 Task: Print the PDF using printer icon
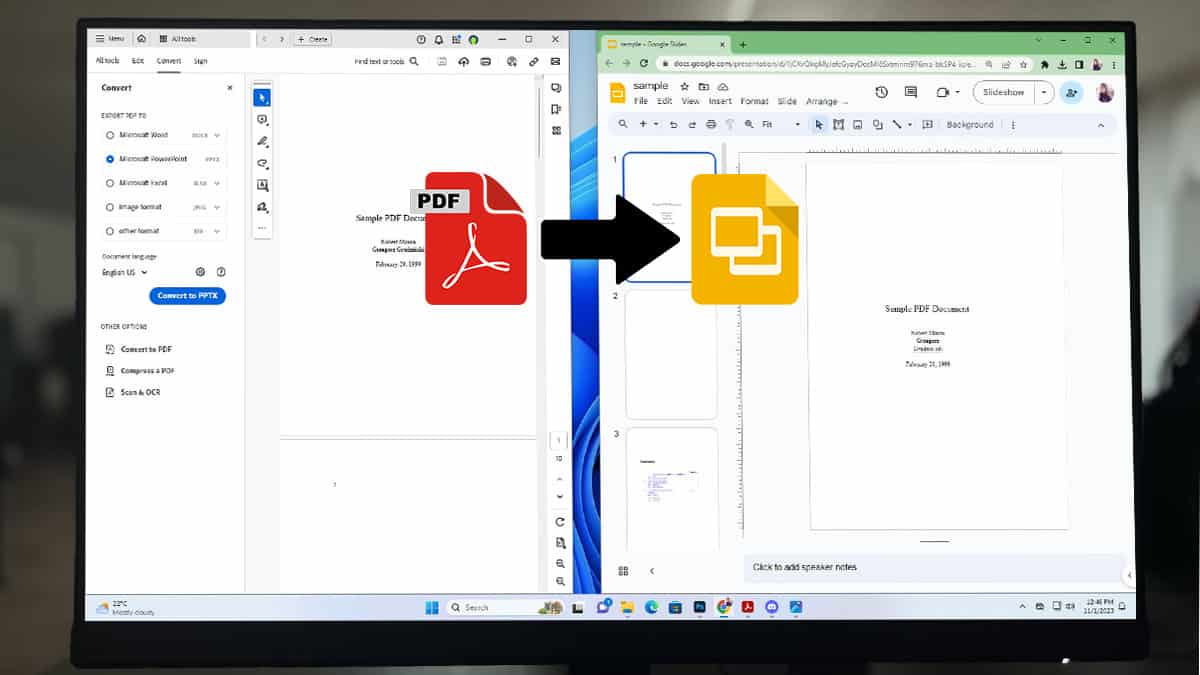click(x=486, y=61)
